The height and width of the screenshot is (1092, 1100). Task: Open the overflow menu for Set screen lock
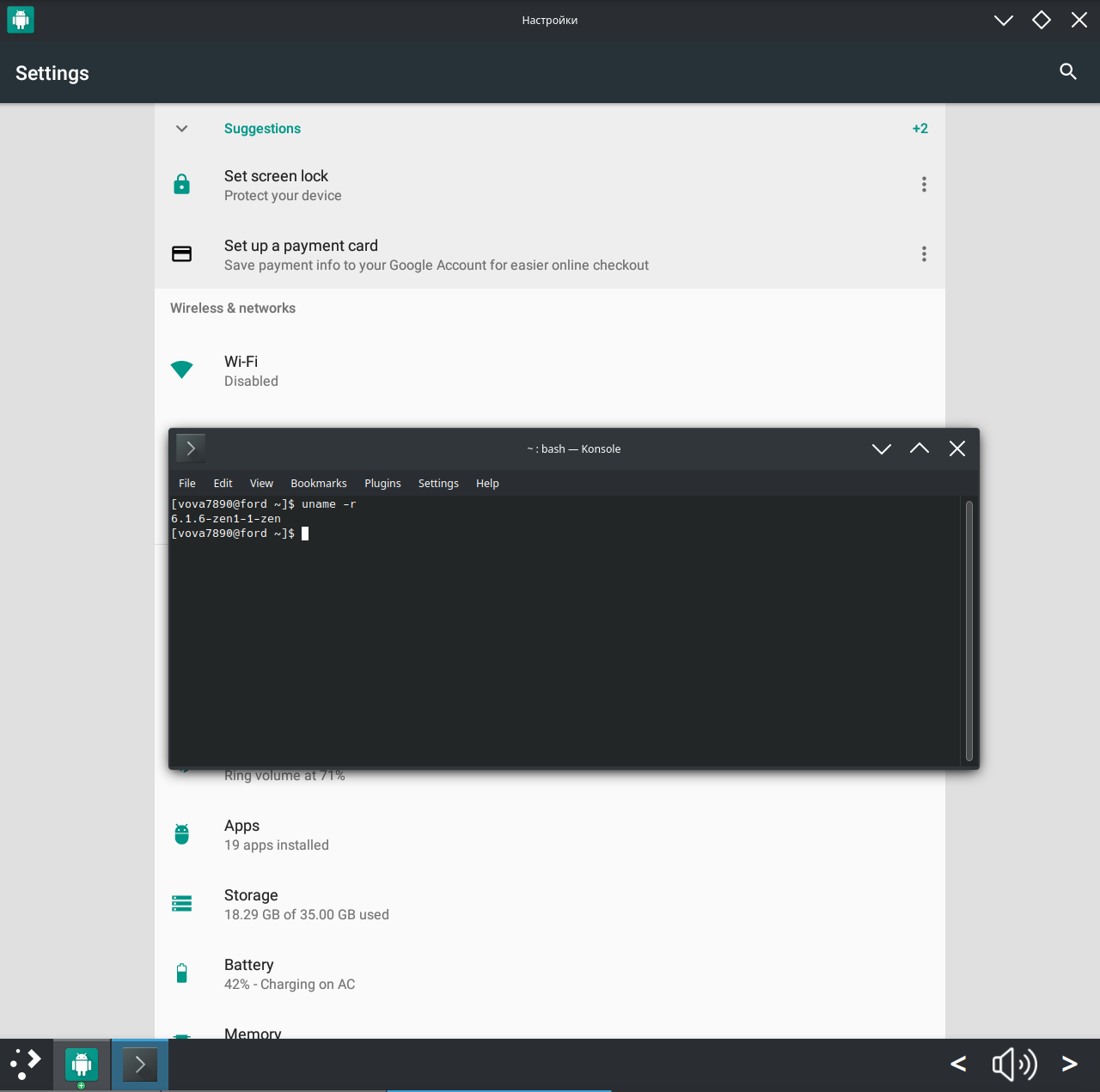924,184
